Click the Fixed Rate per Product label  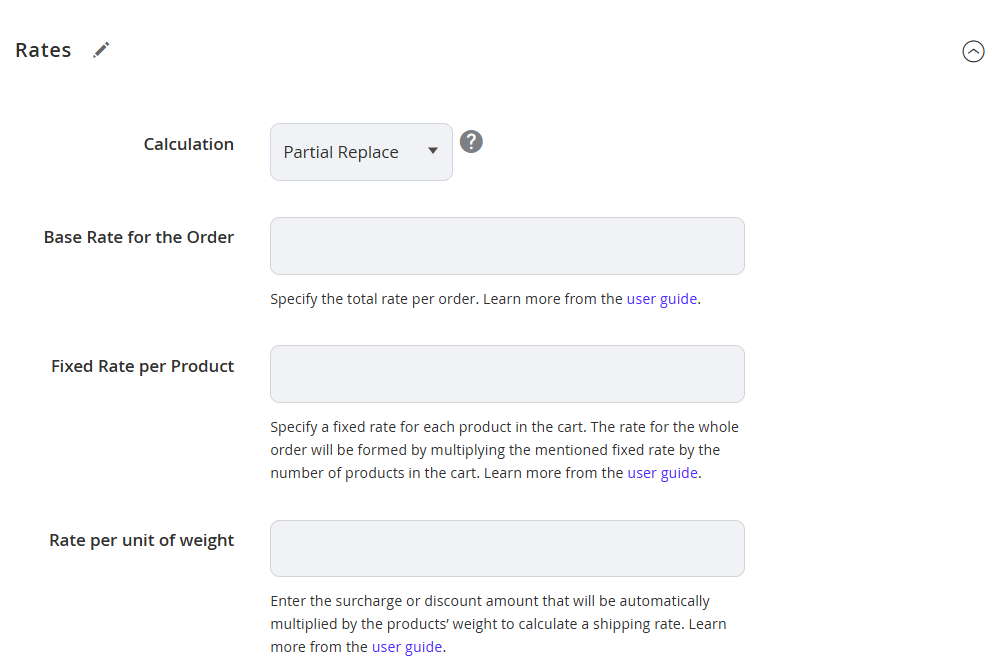(143, 366)
